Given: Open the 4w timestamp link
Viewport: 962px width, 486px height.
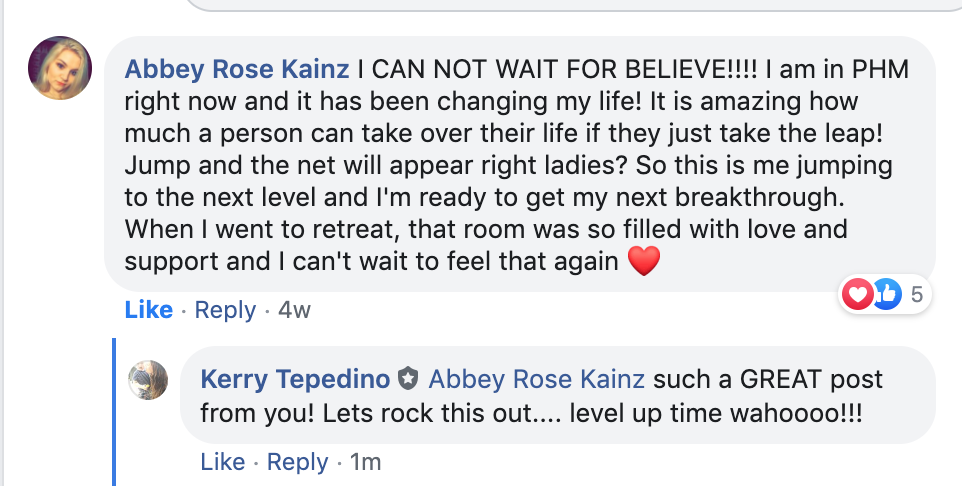Looking at the screenshot, I should [x=294, y=310].
